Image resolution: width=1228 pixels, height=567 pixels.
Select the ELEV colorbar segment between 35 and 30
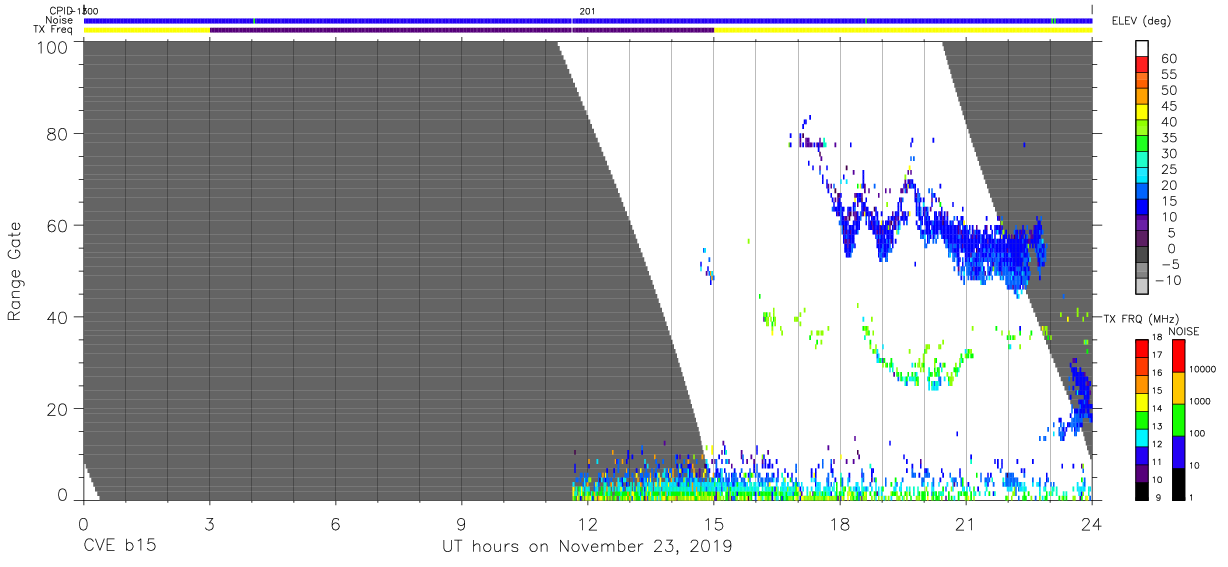(1143, 145)
